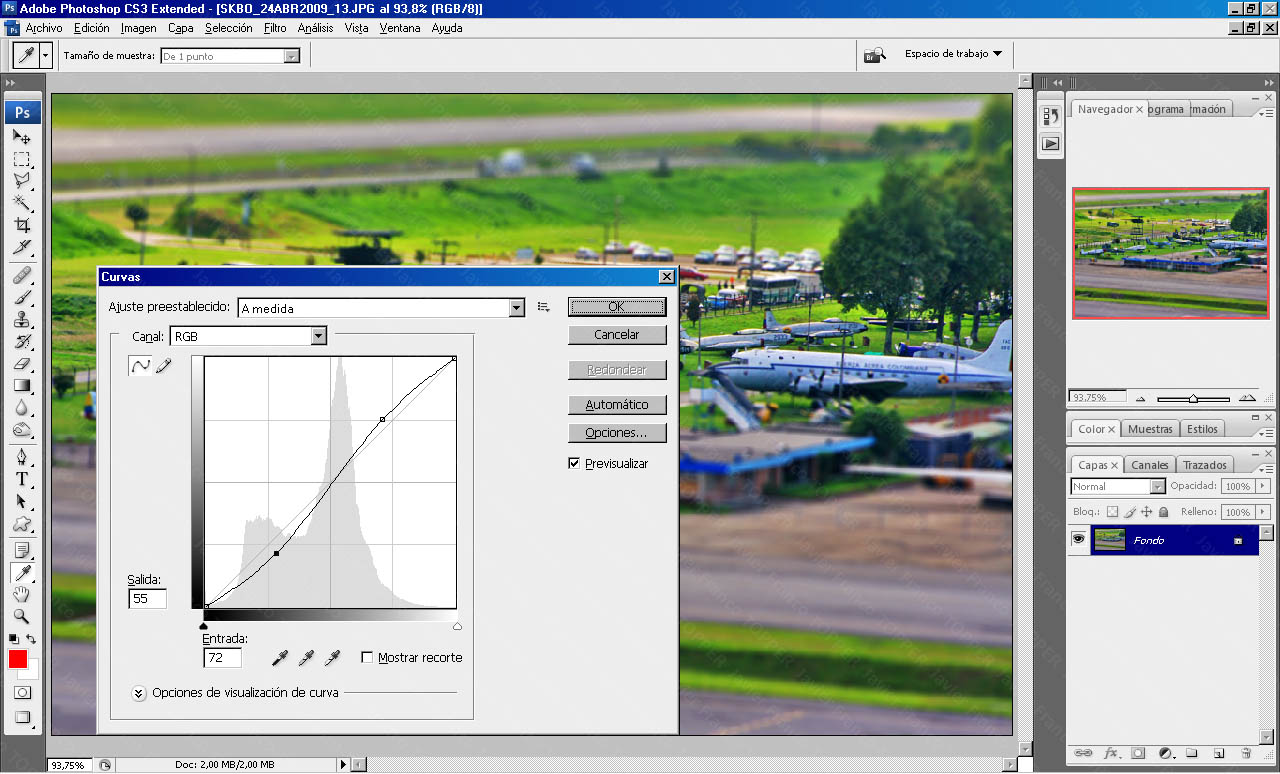
Task: Click the red foreground color swatch
Action: [x=18, y=659]
